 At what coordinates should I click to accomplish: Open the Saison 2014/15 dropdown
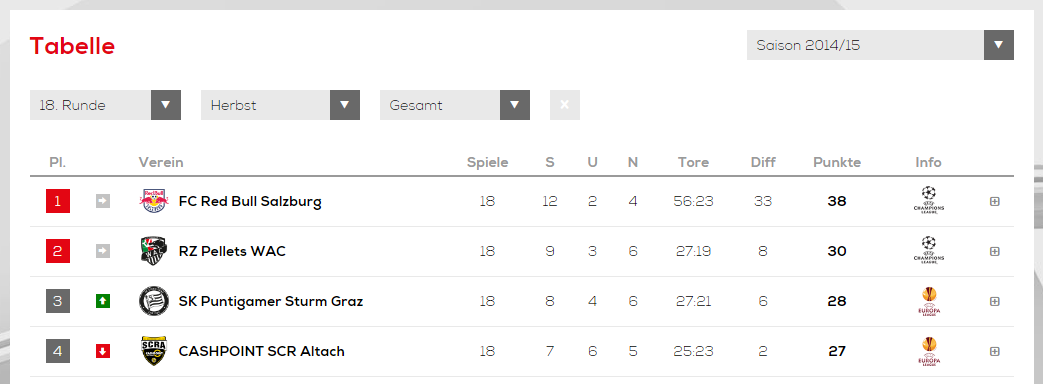tap(880, 45)
